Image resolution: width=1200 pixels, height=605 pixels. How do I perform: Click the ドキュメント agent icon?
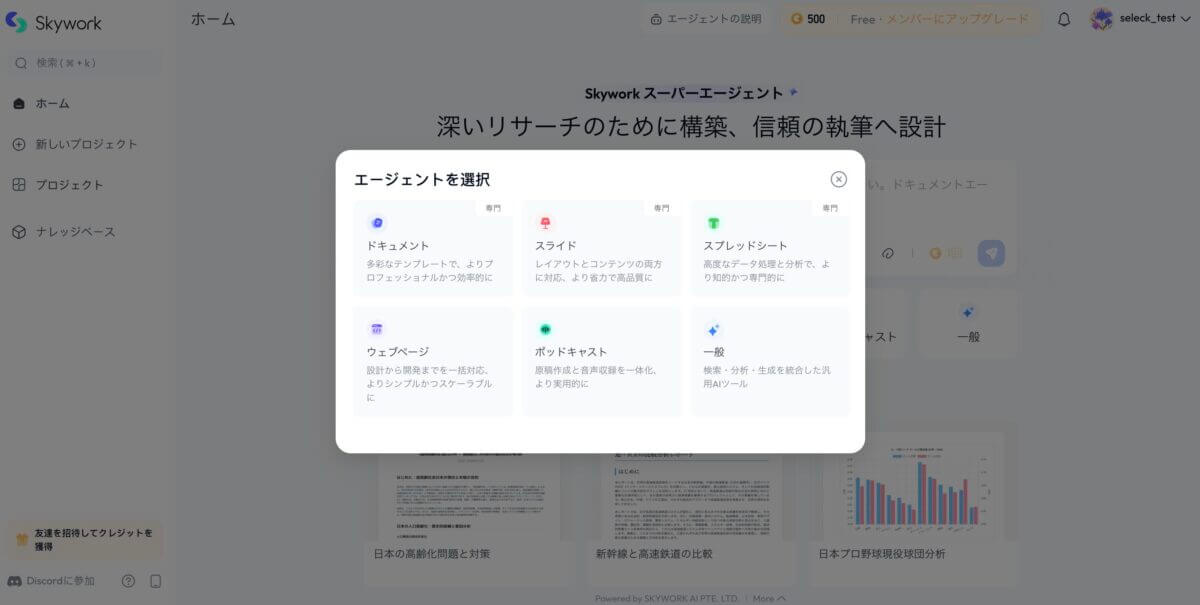tap(377, 223)
